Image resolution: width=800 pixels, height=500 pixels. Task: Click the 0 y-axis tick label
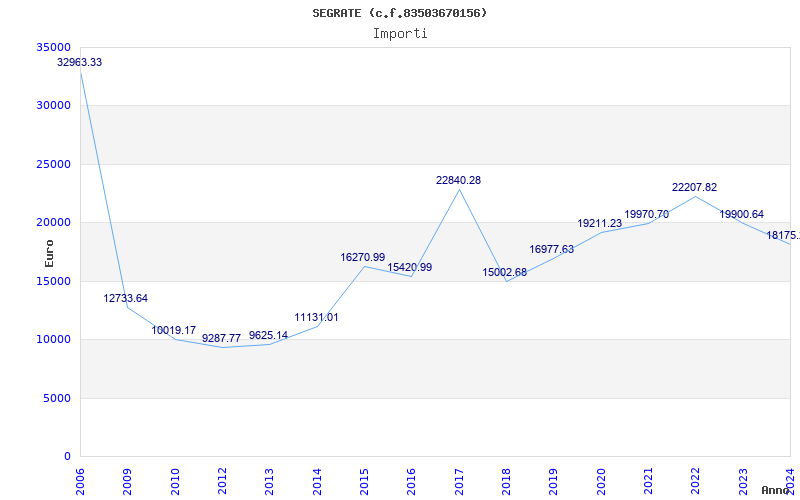[68, 457]
